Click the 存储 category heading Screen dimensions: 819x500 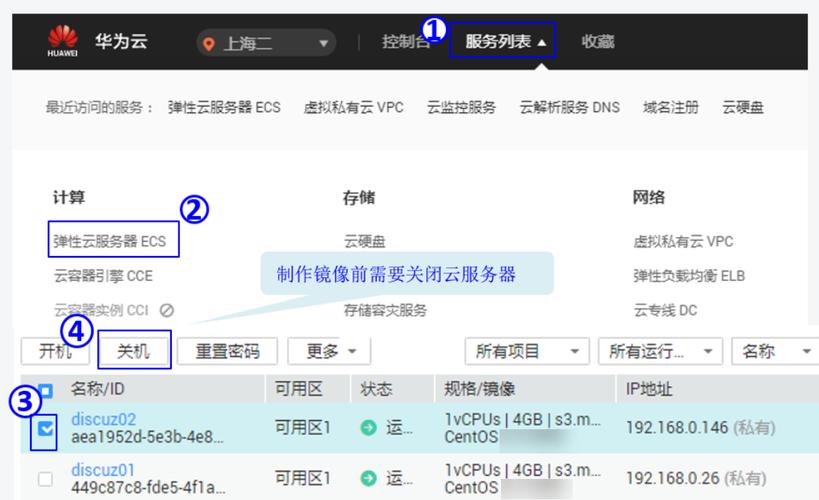point(359,197)
